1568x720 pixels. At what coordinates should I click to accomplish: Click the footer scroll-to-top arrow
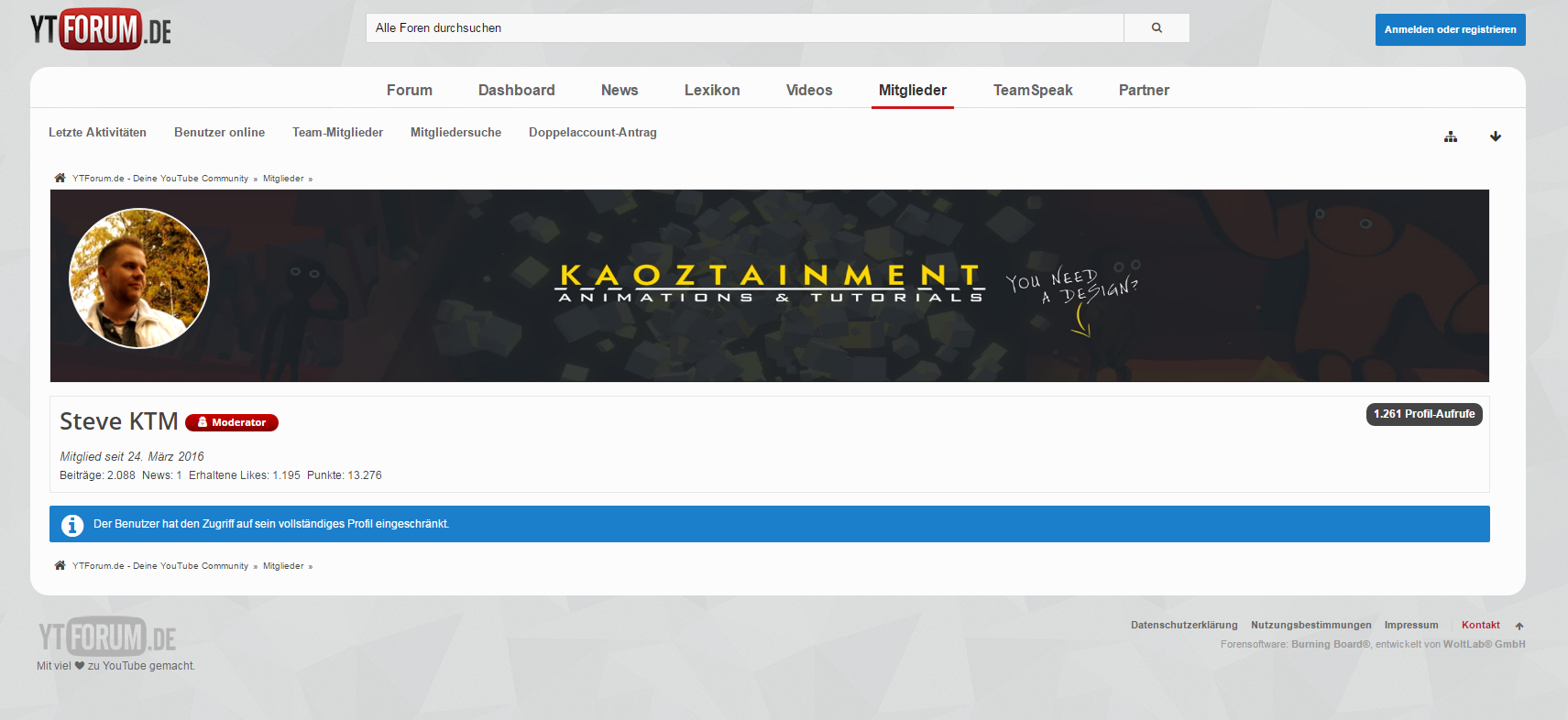coord(1519,626)
